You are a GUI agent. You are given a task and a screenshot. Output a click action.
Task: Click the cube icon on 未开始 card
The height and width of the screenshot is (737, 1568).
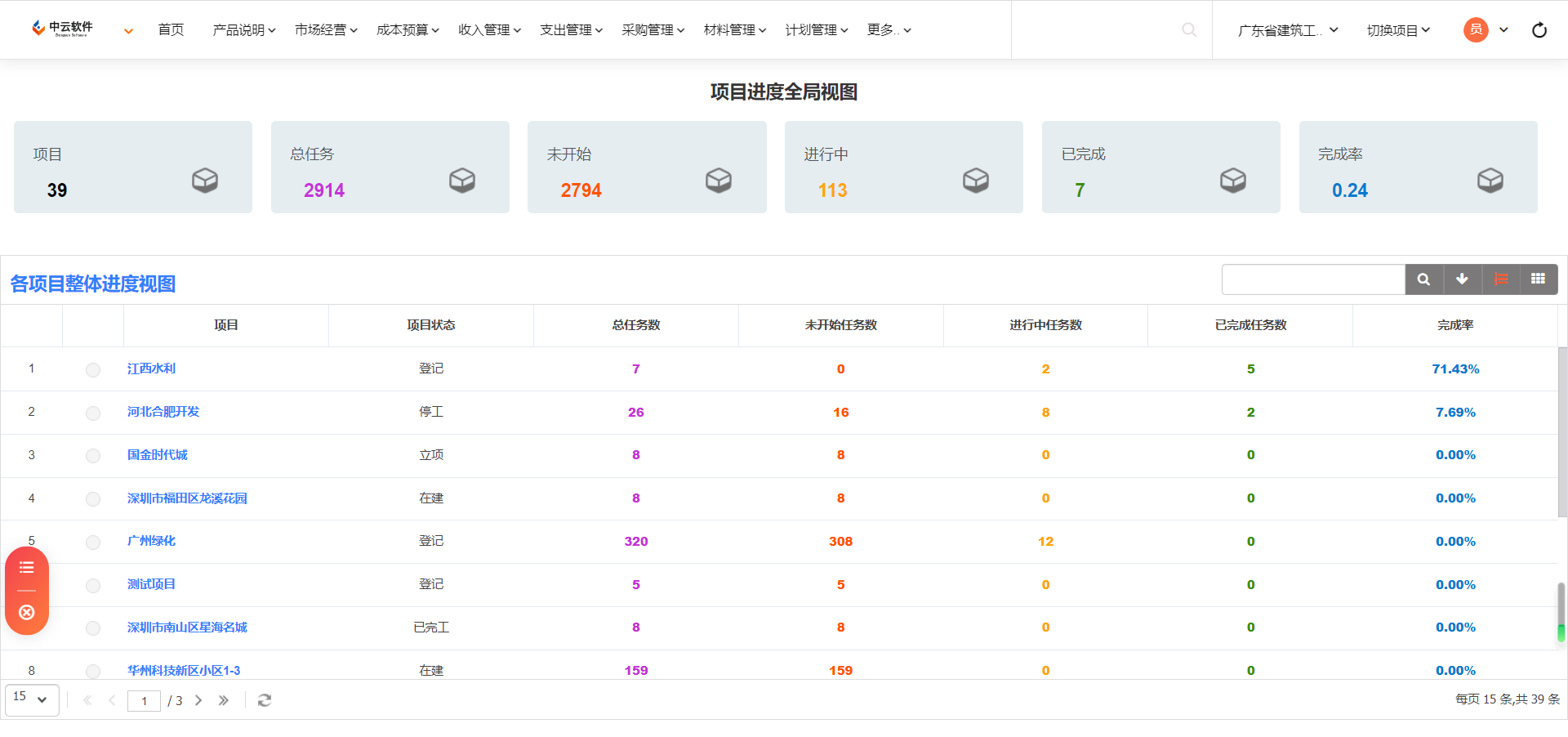719,180
